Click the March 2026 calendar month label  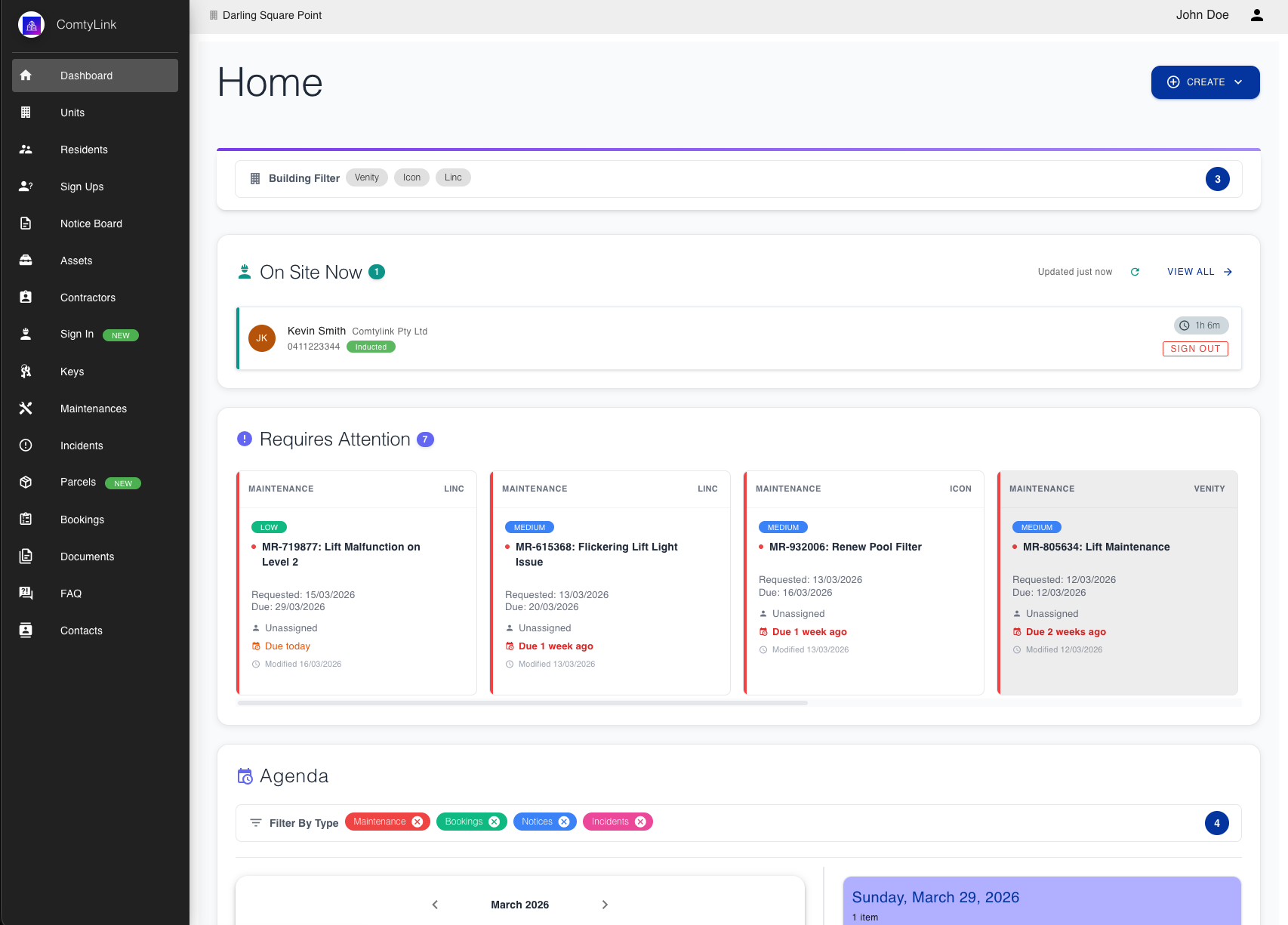tap(519, 905)
